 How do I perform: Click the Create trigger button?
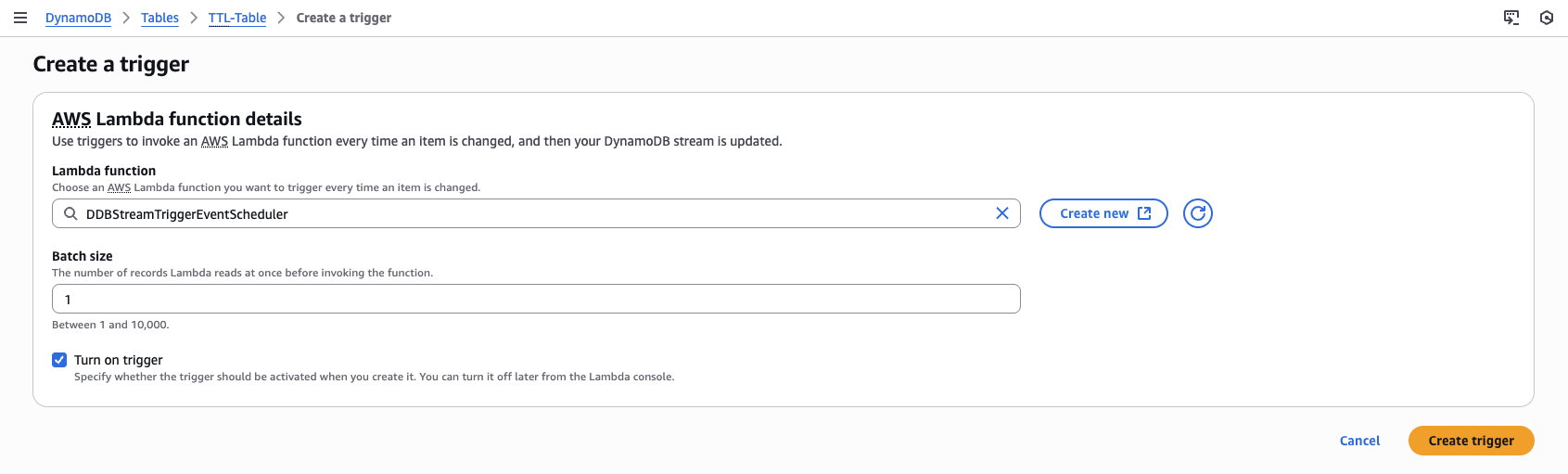[x=1471, y=441]
